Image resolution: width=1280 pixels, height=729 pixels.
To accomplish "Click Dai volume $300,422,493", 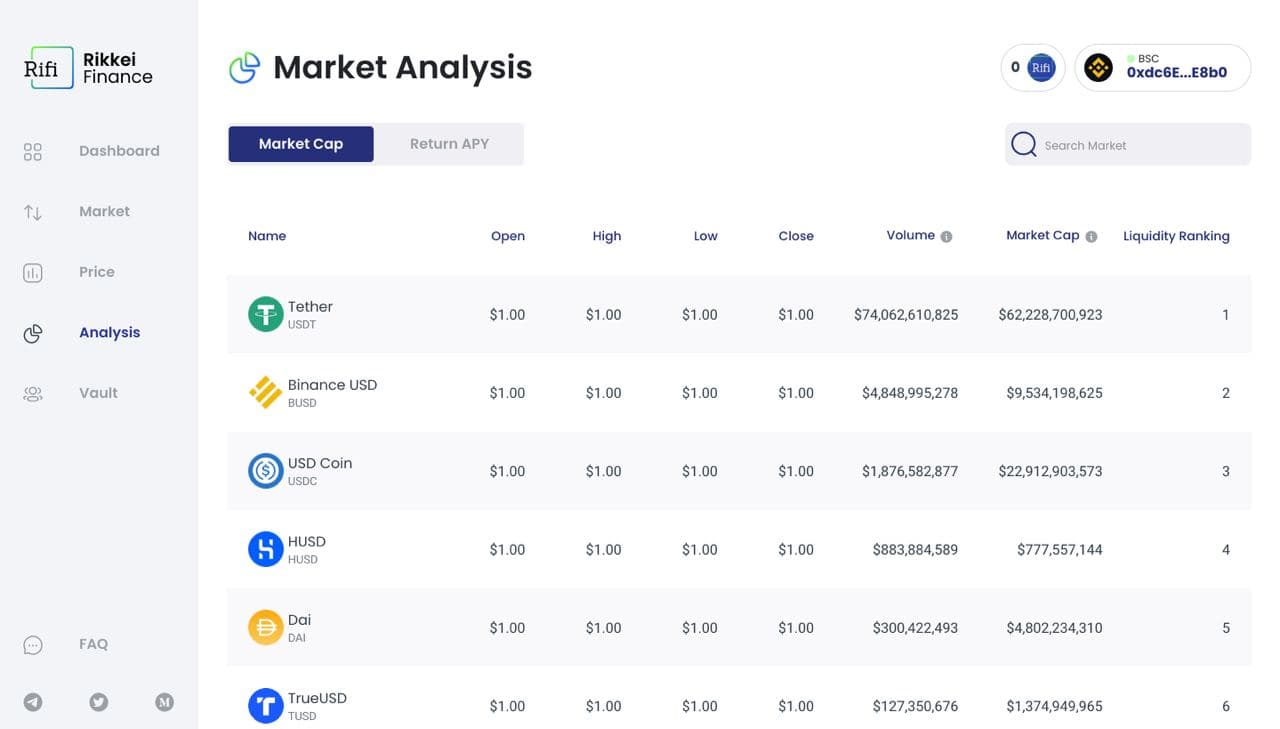I will click(915, 628).
